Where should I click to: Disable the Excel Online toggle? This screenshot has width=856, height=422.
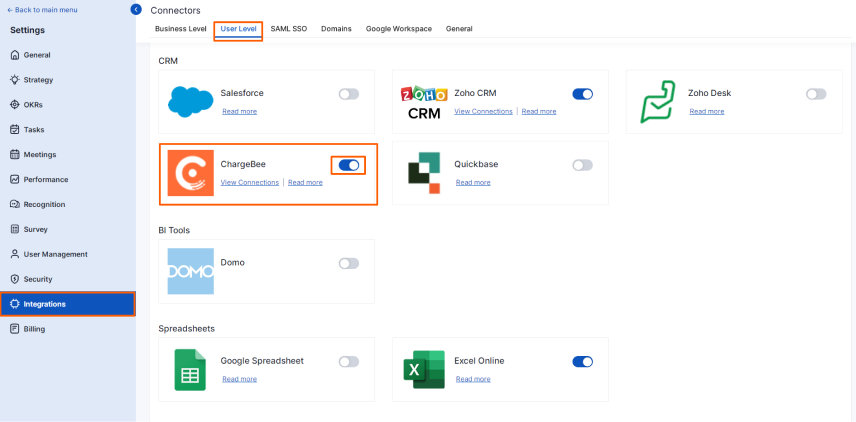pyautogui.click(x=582, y=361)
